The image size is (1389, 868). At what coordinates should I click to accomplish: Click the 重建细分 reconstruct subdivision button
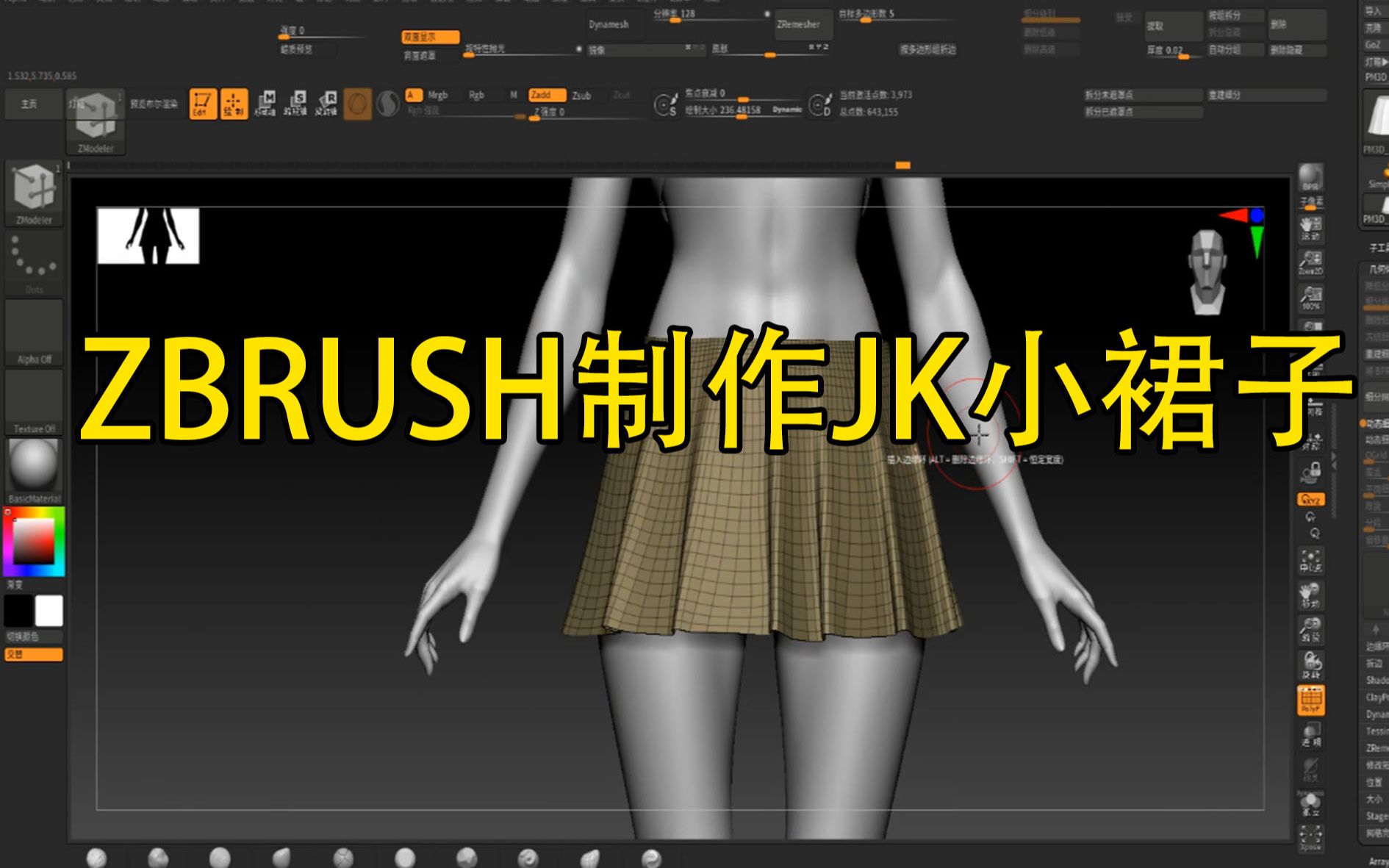pos(1266,95)
